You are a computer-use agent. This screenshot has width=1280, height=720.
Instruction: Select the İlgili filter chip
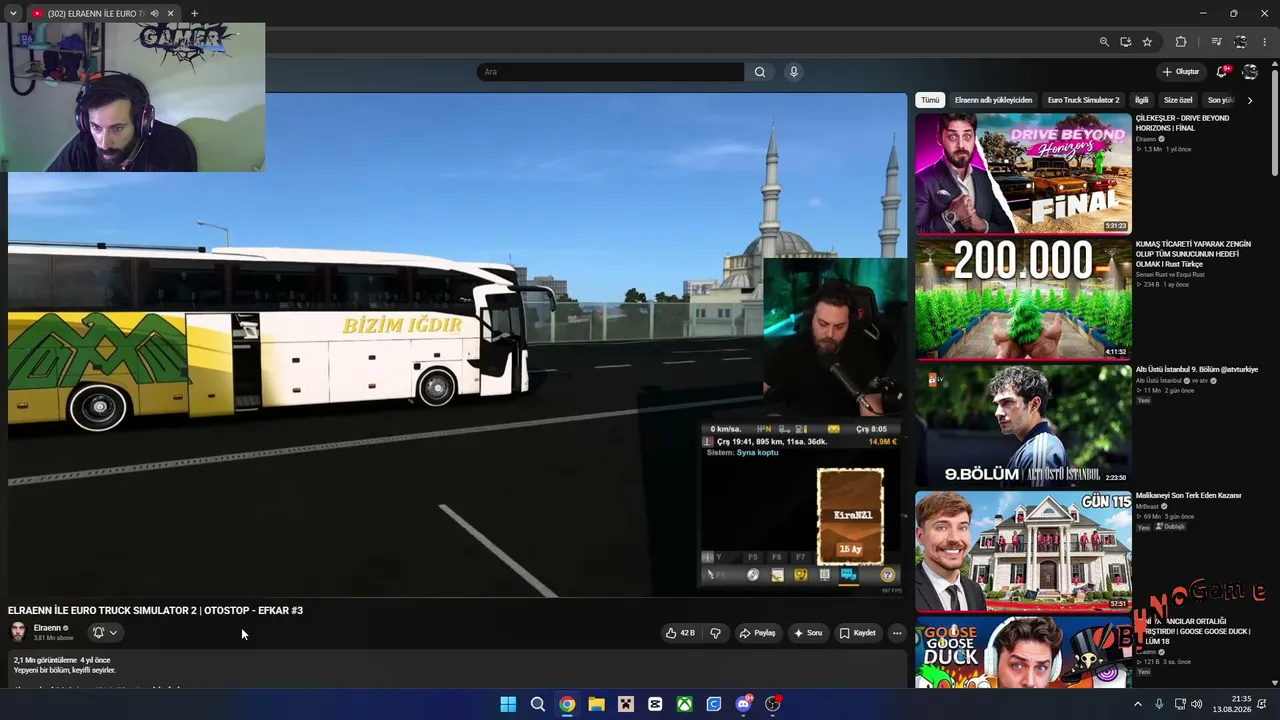(1141, 100)
